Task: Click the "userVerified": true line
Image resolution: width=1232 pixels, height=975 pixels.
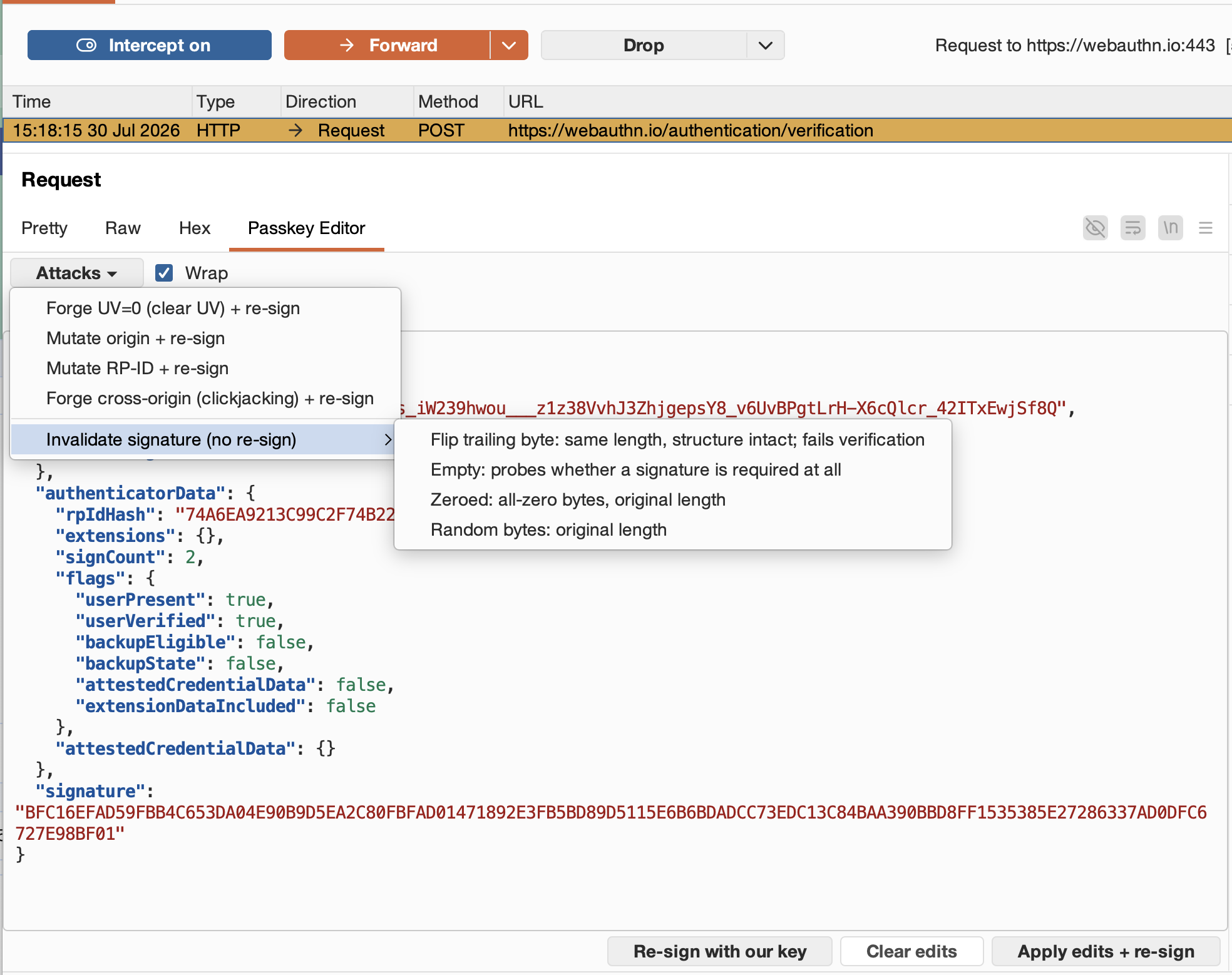Action: [x=180, y=621]
